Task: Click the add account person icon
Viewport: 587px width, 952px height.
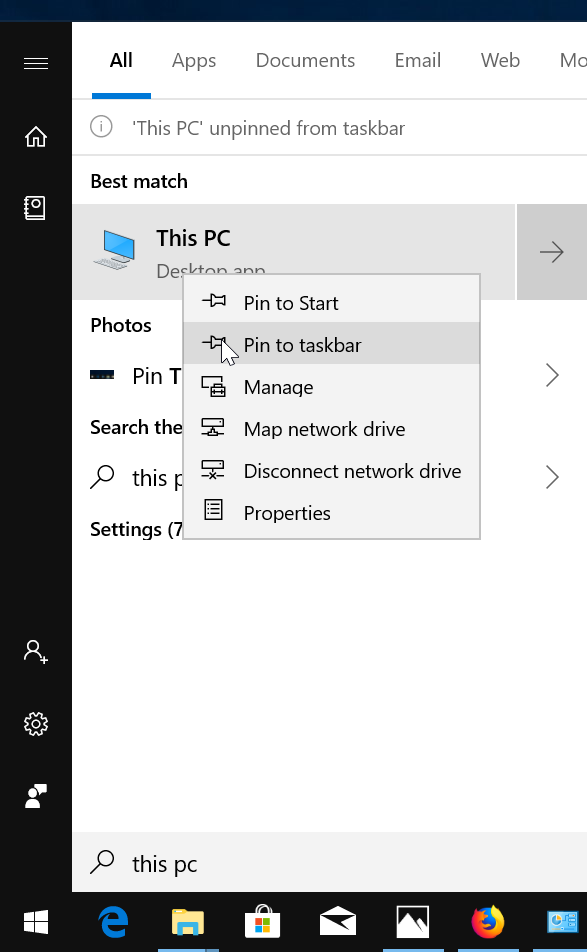Action: click(x=36, y=651)
